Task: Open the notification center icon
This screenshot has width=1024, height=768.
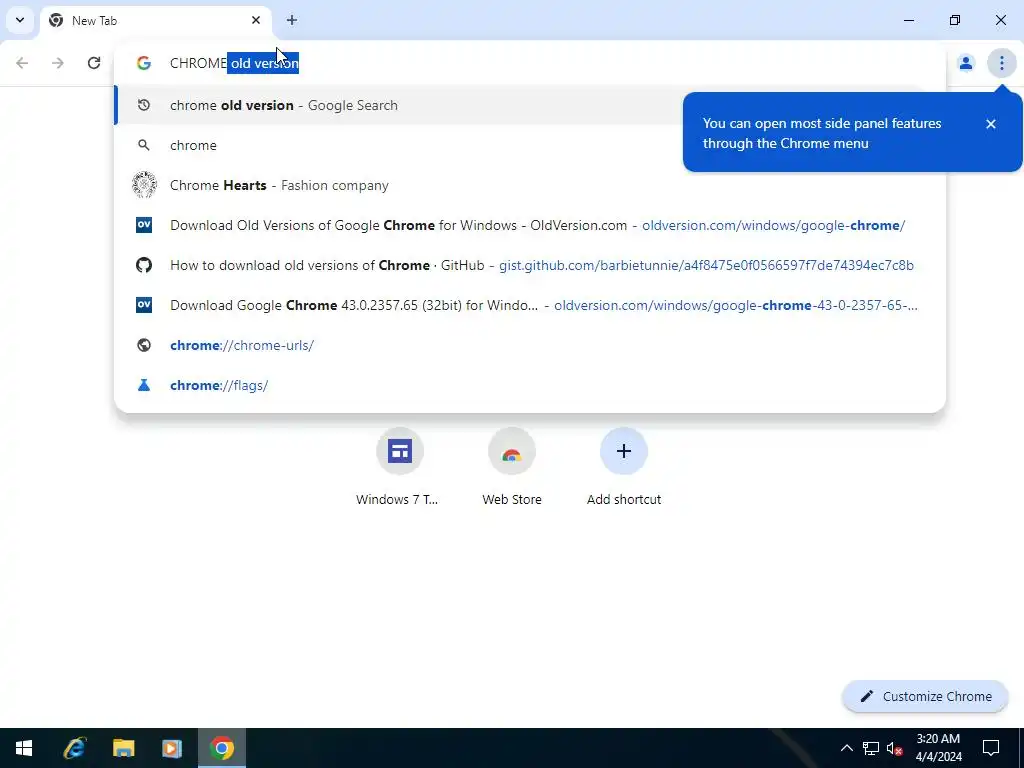Action: 991,748
